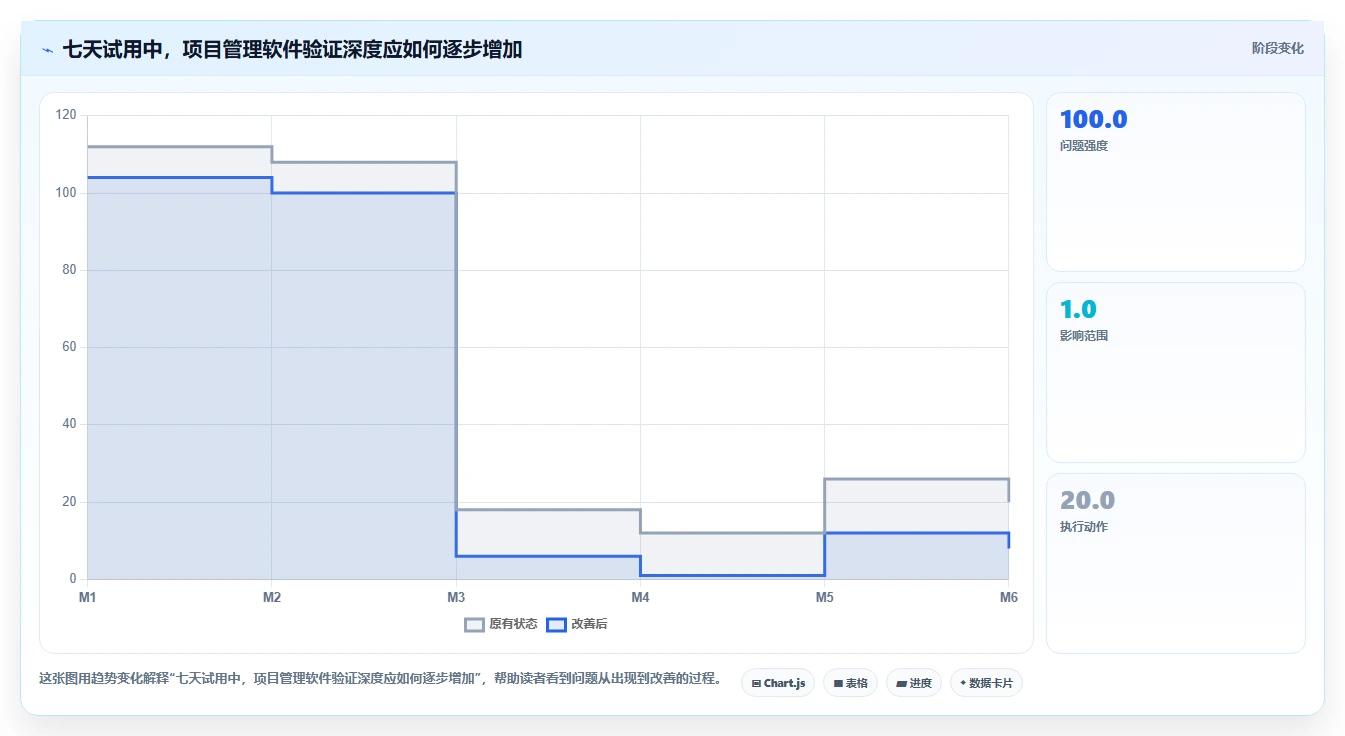Click the 进度 tag chip
Viewport: 1345px width, 736px height.
click(914, 683)
